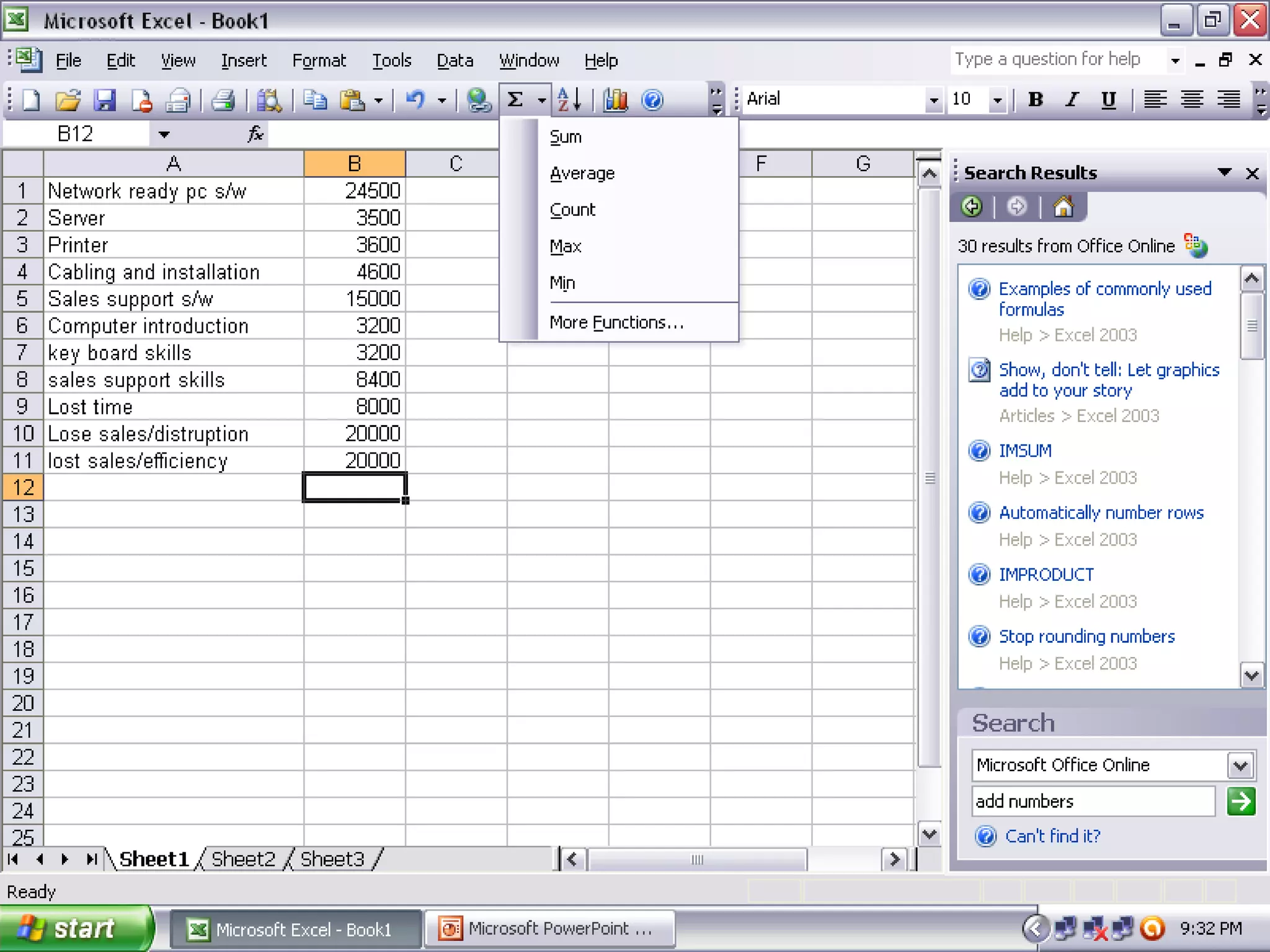
Task: Switch to the Sheet2 tab
Action: point(243,859)
